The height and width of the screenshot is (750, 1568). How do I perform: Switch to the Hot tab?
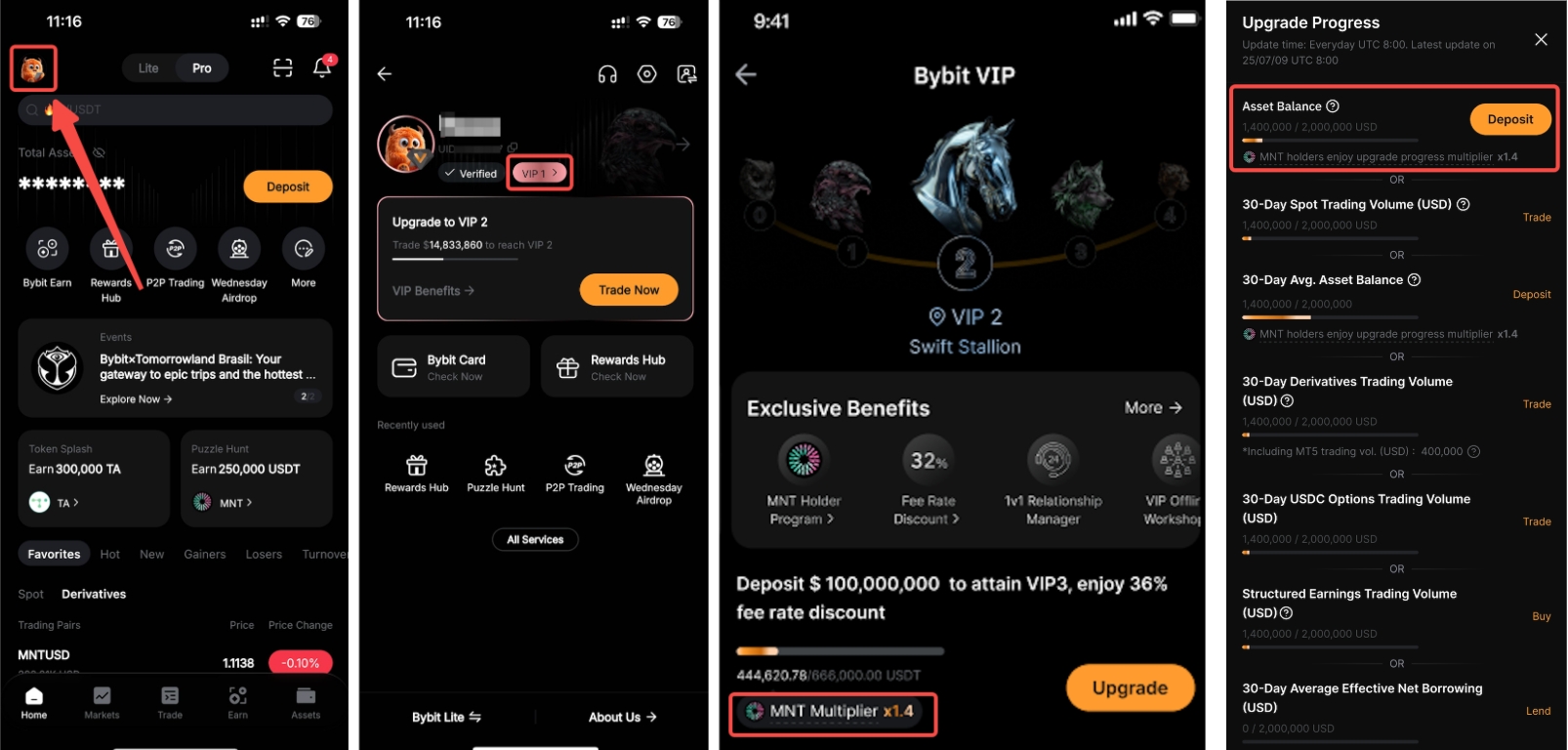point(110,554)
